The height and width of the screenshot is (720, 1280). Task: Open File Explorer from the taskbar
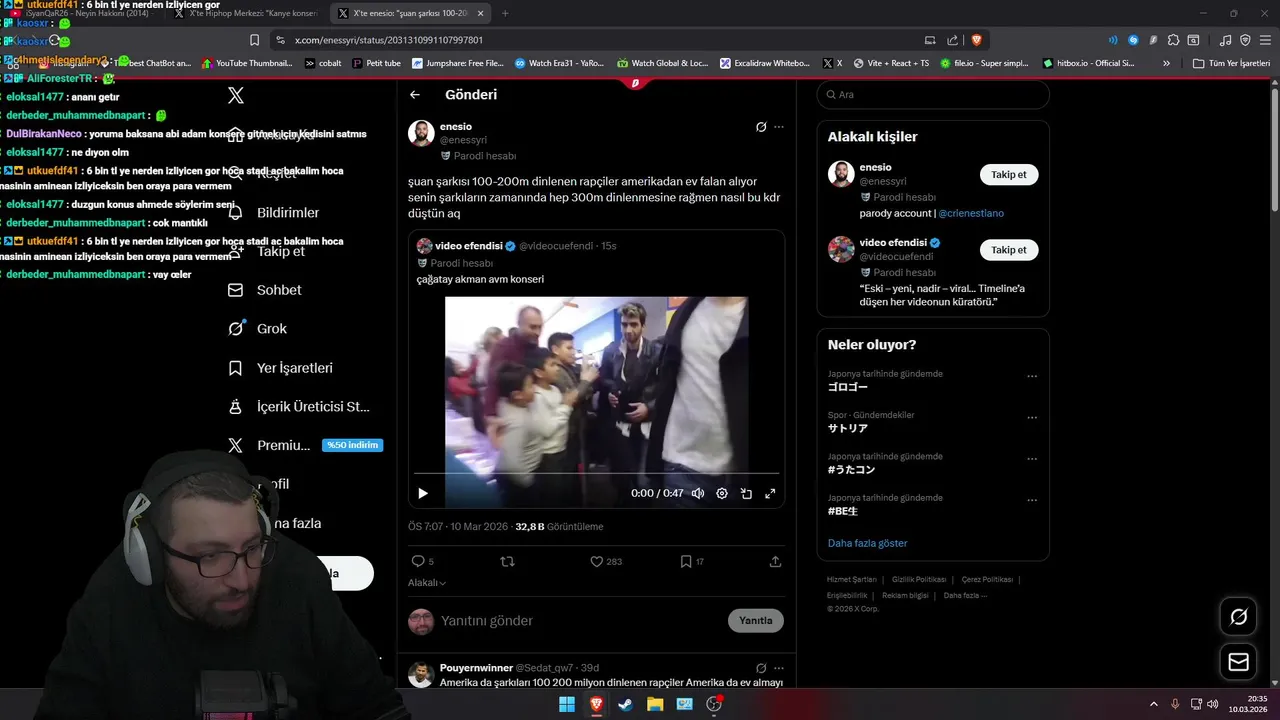pyautogui.click(x=655, y=704)
